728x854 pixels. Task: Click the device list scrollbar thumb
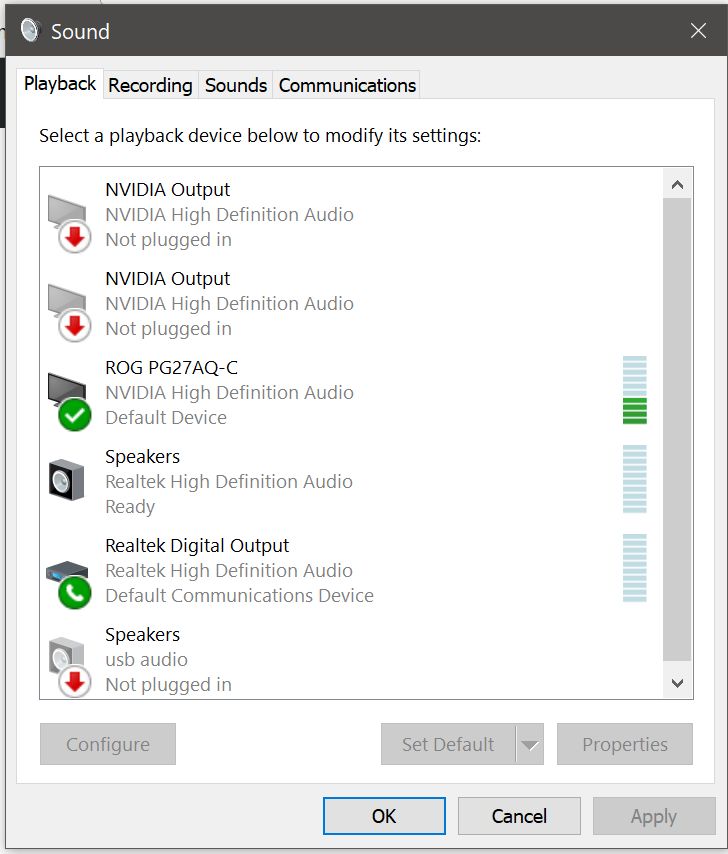pyautogui.click(x=677, y=429)
